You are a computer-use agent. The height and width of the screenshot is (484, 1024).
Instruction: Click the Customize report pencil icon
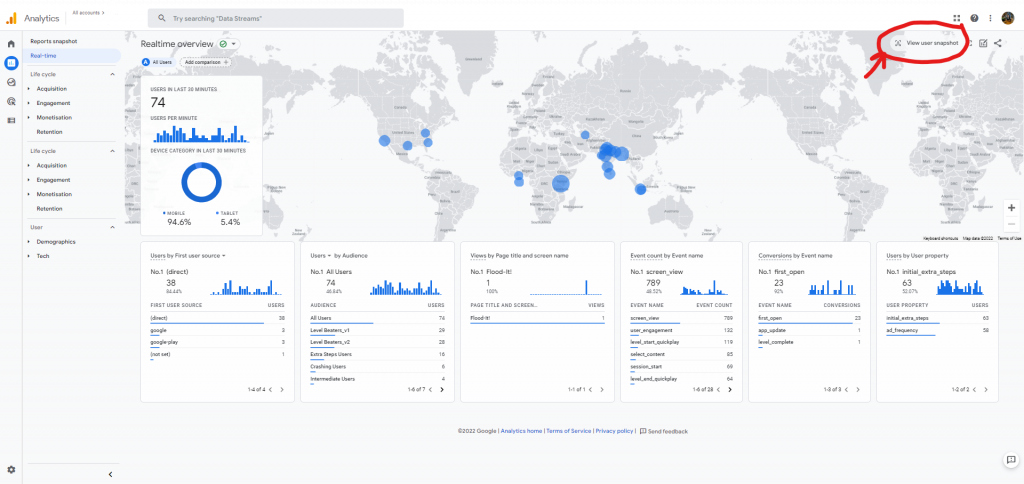tap(983, 43)
